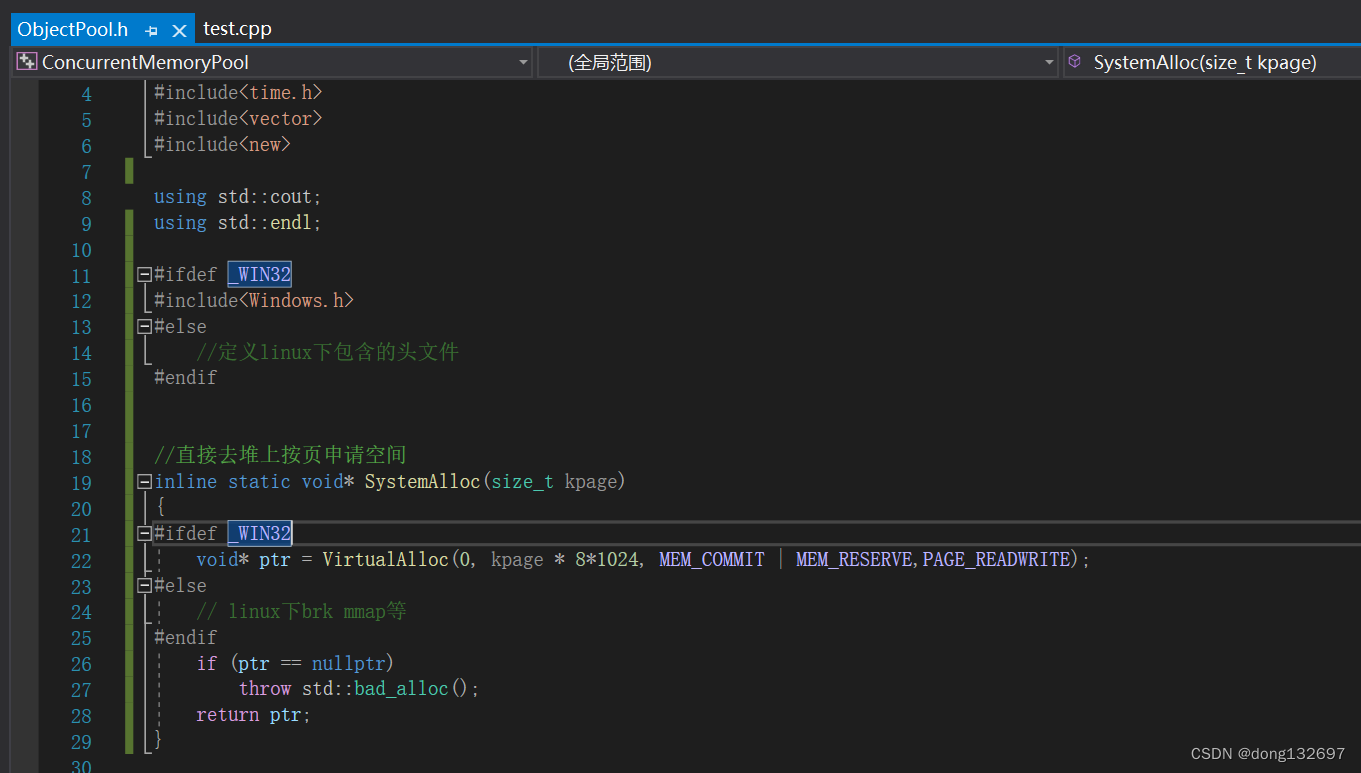Collapse the SystemAlloc function at line 19

point(144,482)
